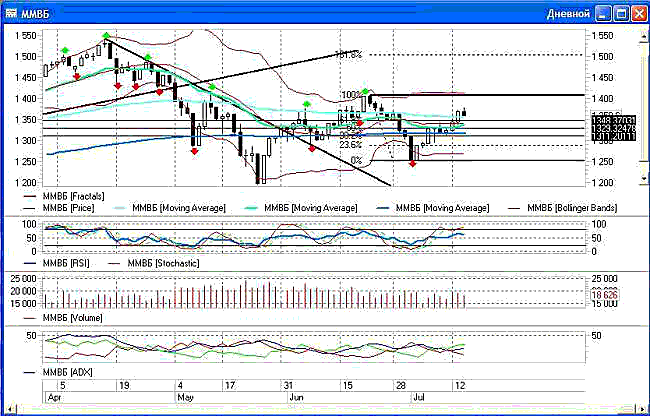Select the green MMBБ [Moving Average] legend entry

pos(302,208)
